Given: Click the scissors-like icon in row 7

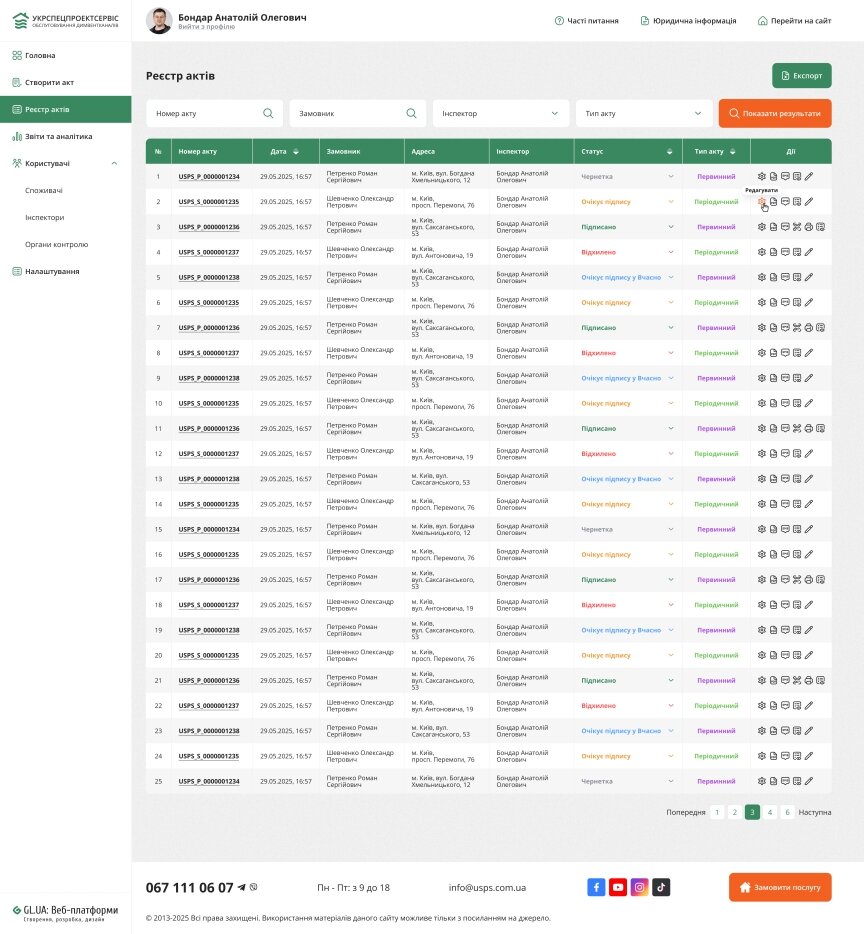Looking at the screenshot, I should [x=797, y=328].
